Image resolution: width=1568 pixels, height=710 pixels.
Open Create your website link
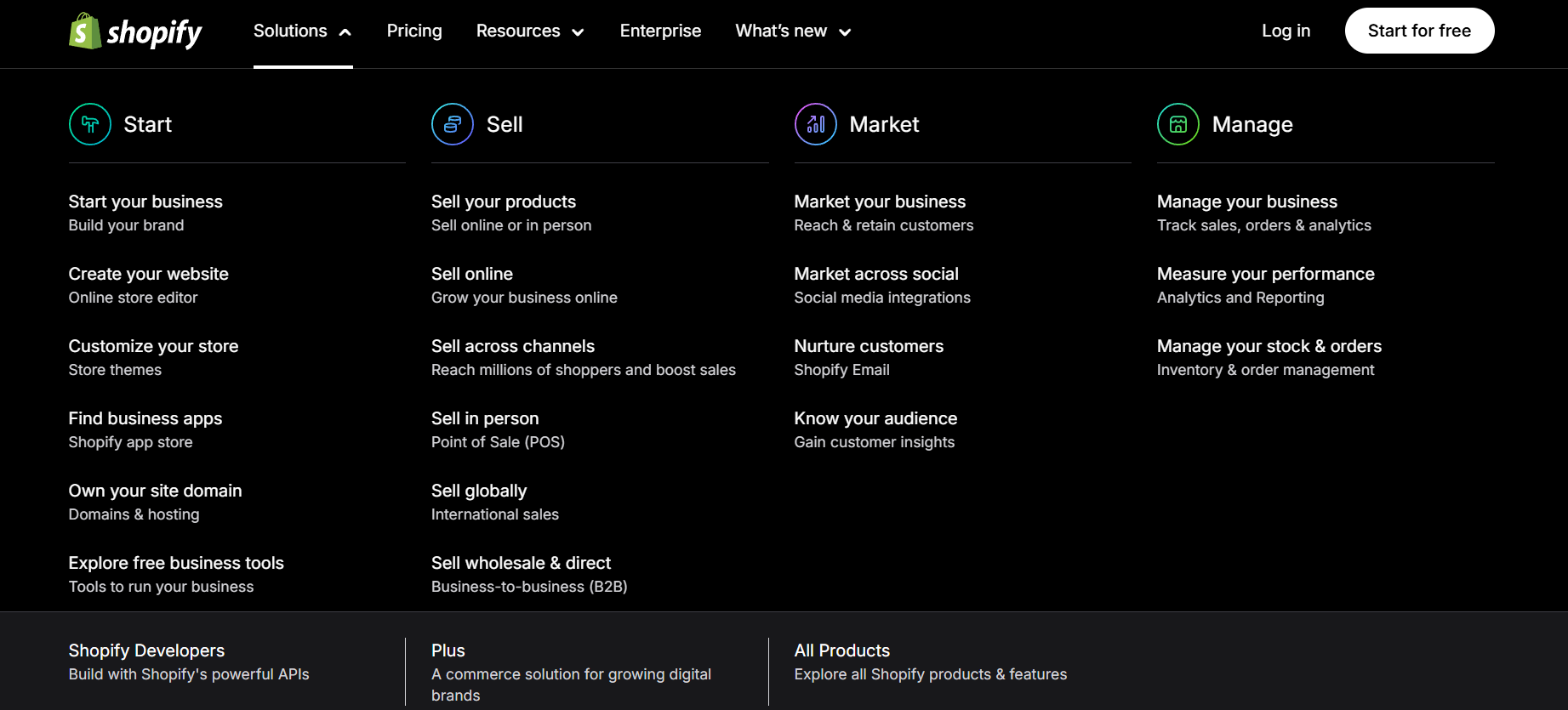point(149,274)
